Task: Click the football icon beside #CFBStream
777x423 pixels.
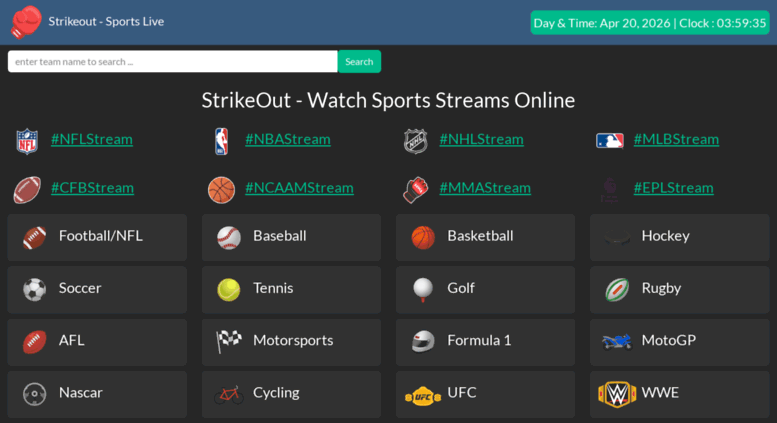Action: [x=27, y=190]
